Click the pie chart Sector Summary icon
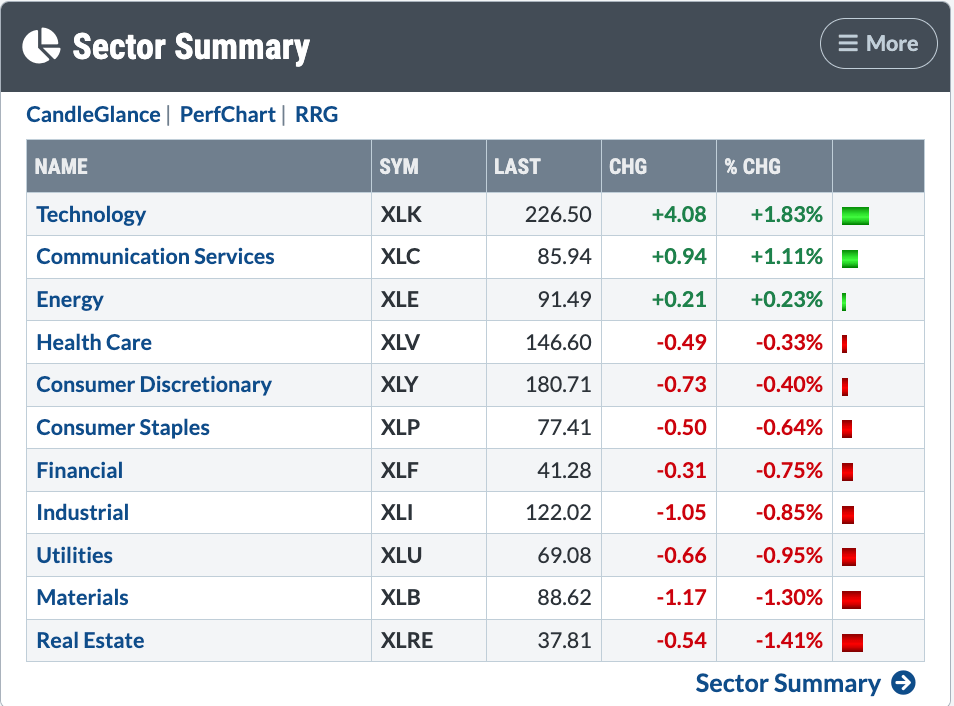The image size is (954, 706). [41, 45]
